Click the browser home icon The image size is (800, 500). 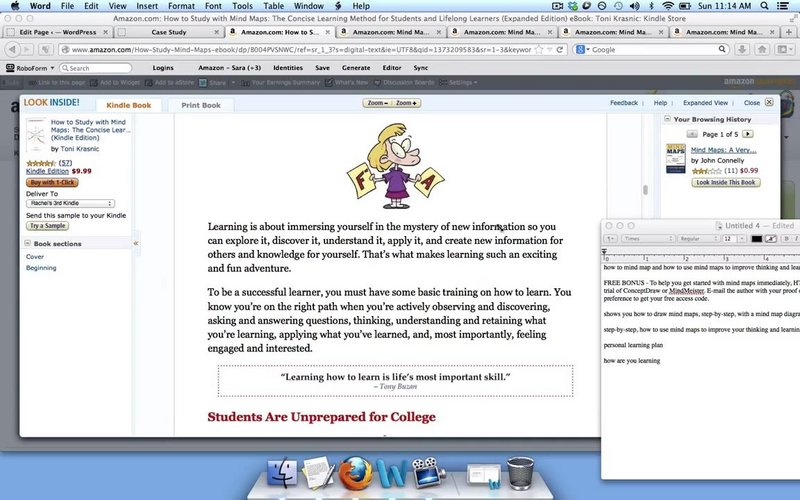762,49
